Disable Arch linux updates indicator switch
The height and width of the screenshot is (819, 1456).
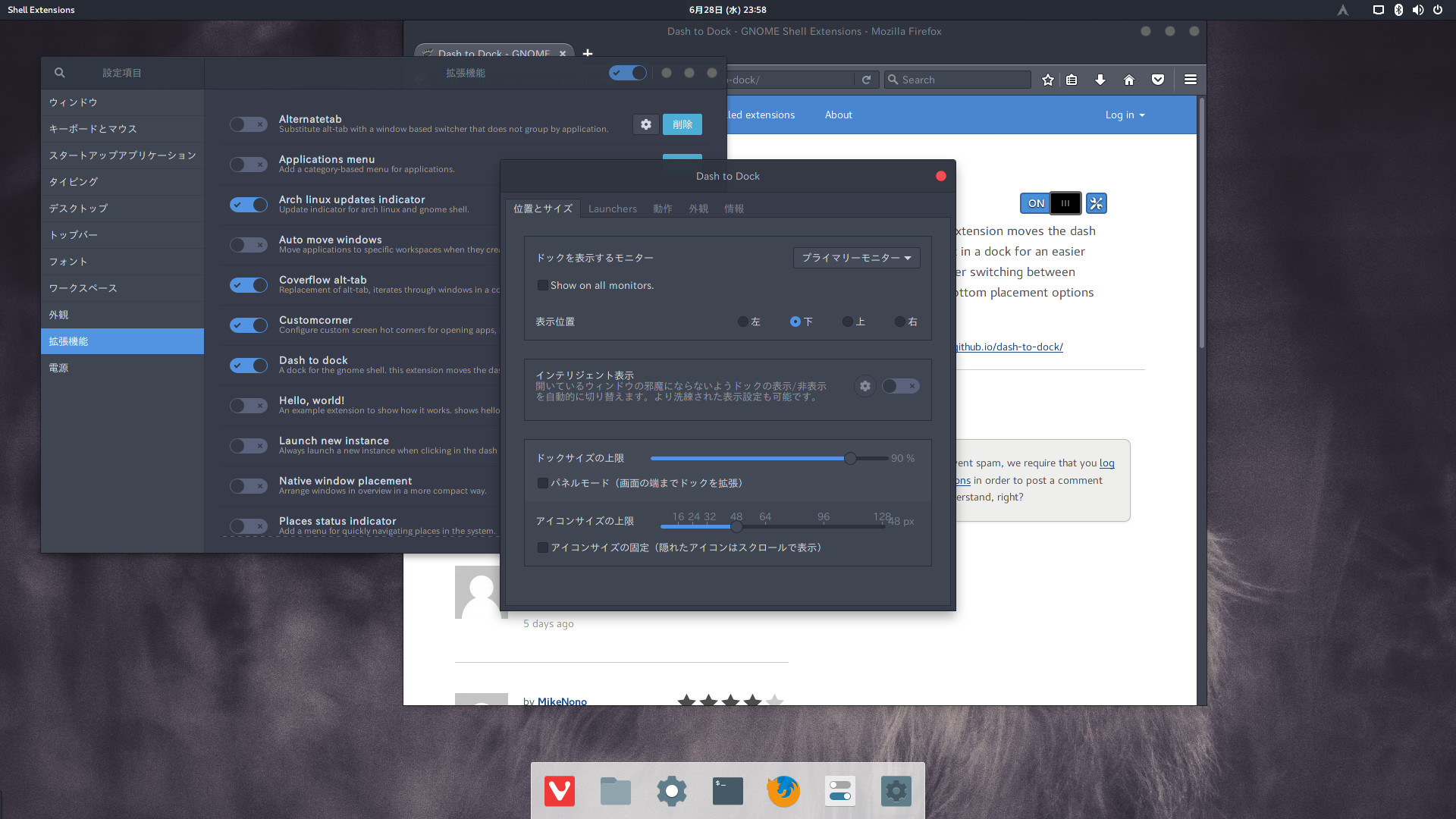coord(249,205)
